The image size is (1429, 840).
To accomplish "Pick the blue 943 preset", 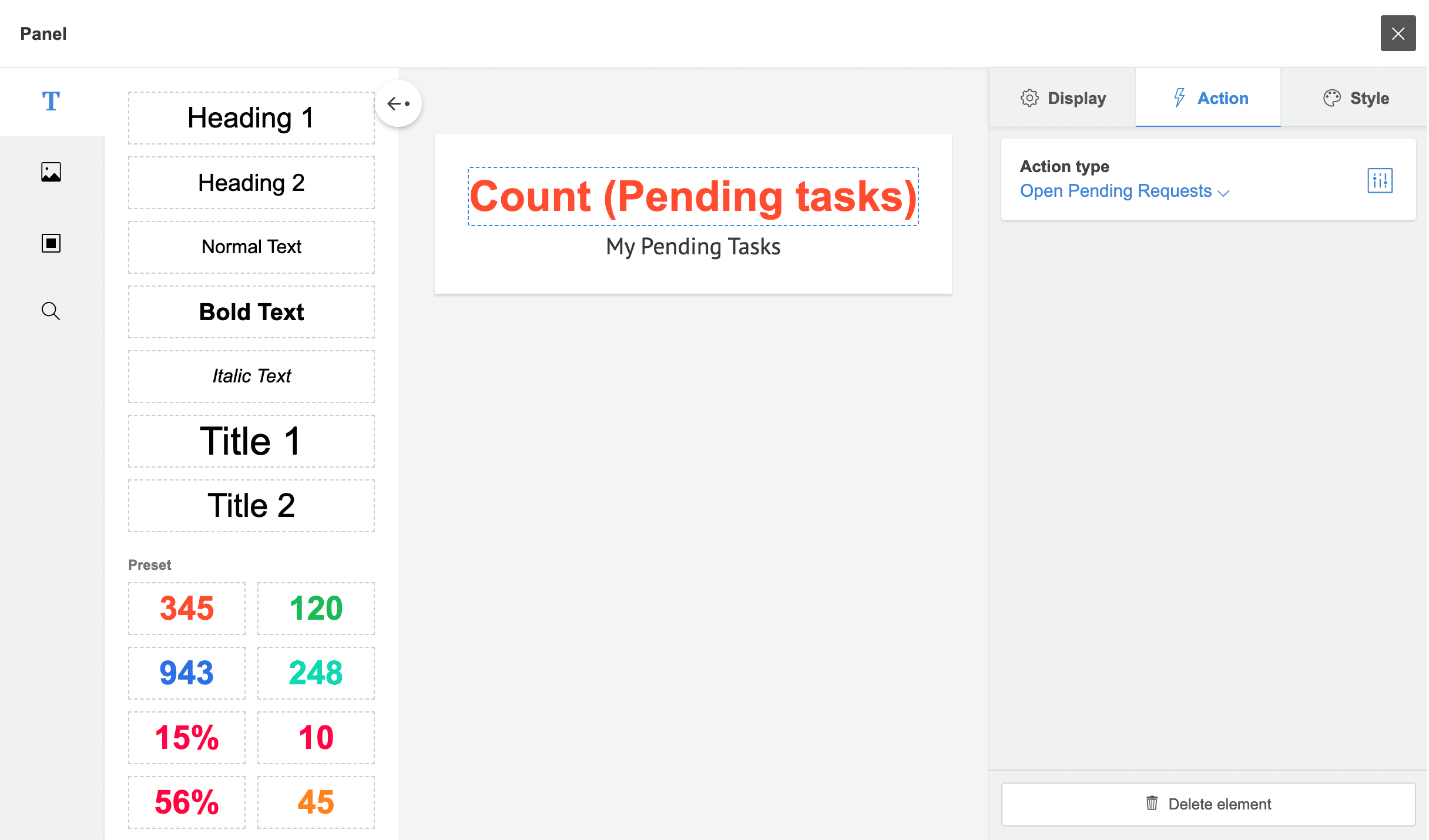I will 187,673.
